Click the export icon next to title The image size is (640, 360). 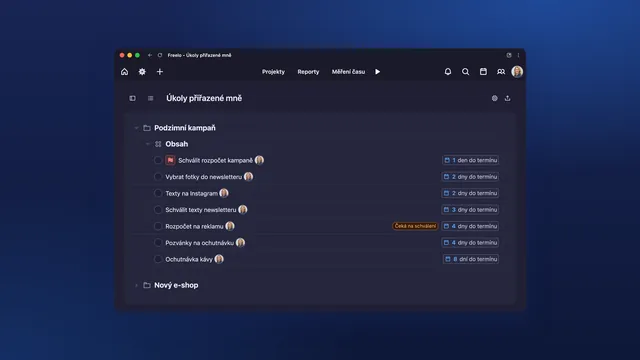tap(507, 98)
